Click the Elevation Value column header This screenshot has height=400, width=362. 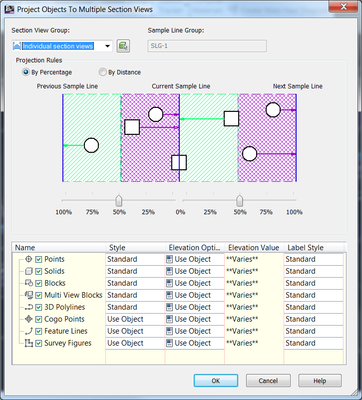coord(254,248)
